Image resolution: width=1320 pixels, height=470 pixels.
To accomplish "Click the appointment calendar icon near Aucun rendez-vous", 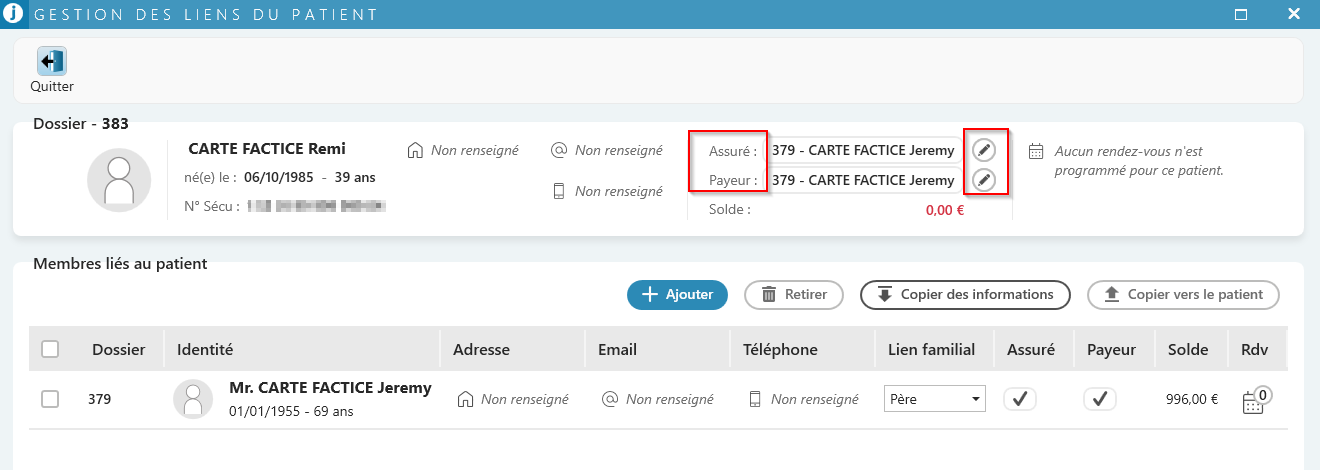I will 1036,151.
